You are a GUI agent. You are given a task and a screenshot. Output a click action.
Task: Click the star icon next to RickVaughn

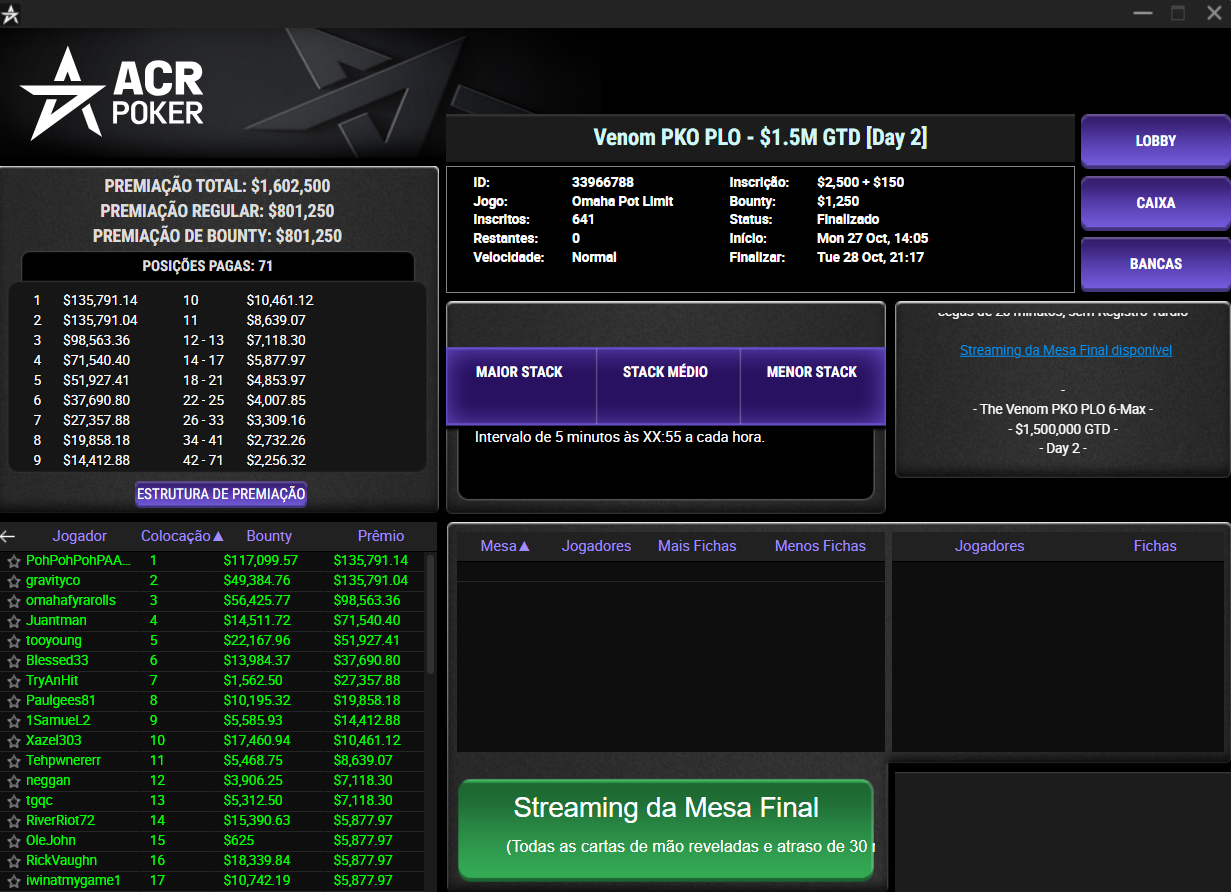(13, 860)
